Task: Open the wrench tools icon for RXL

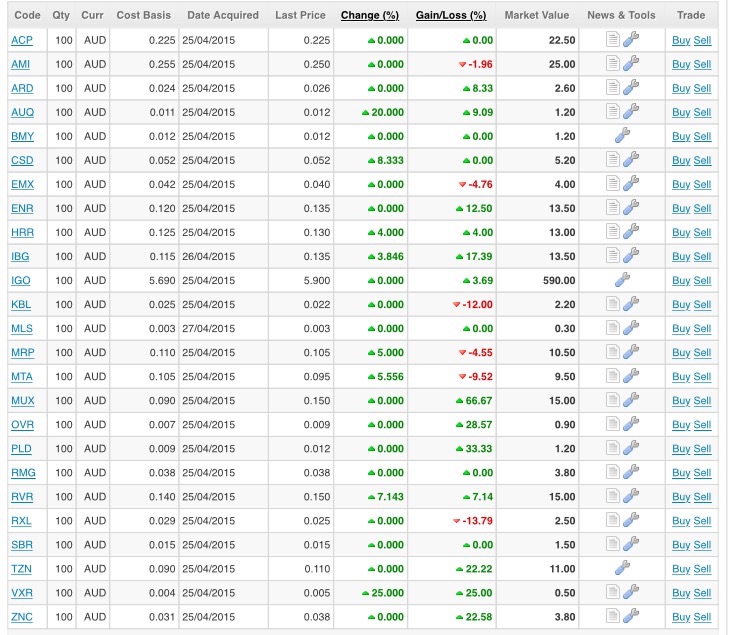Action: point(631,520)
